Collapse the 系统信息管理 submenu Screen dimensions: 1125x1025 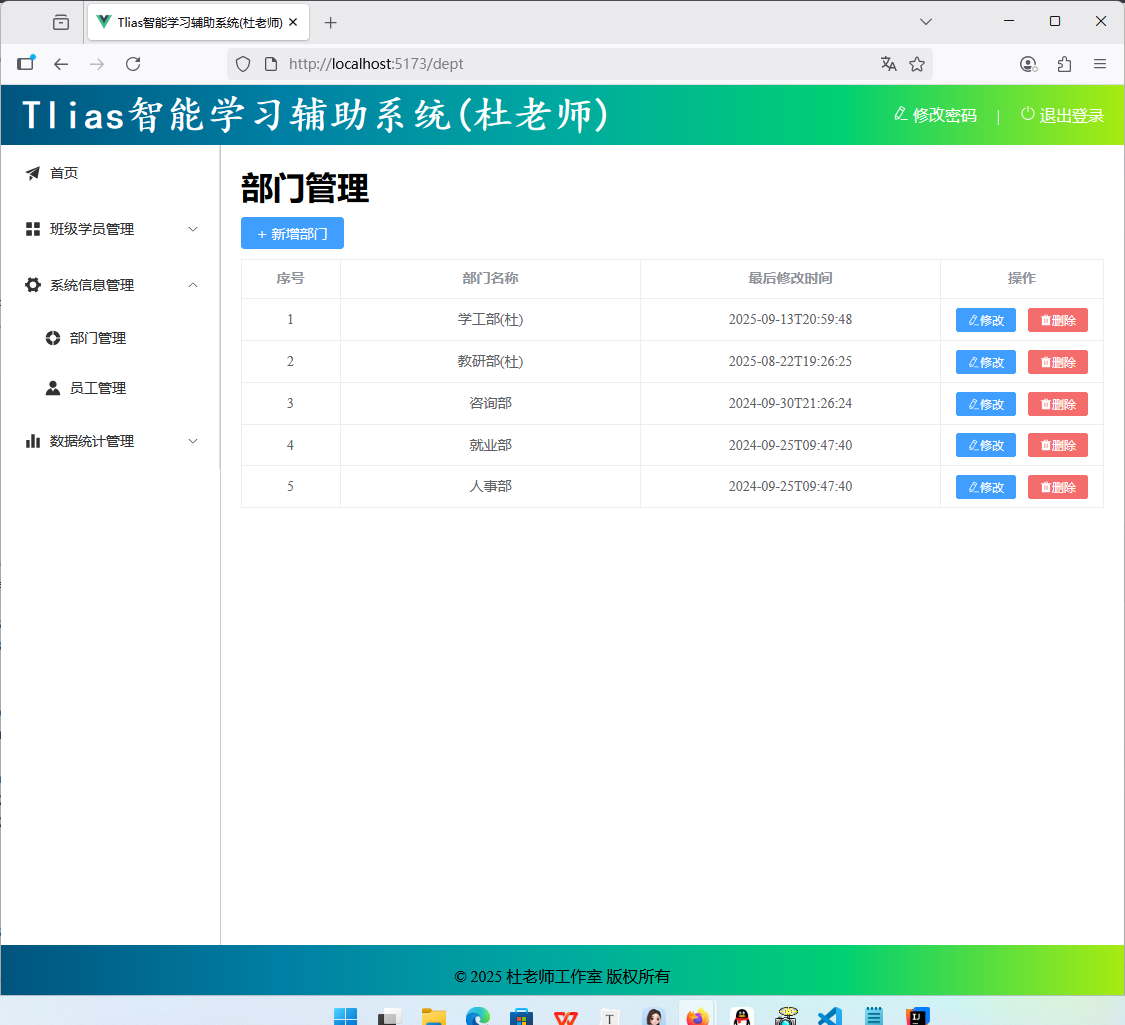(x=110, y=285)
